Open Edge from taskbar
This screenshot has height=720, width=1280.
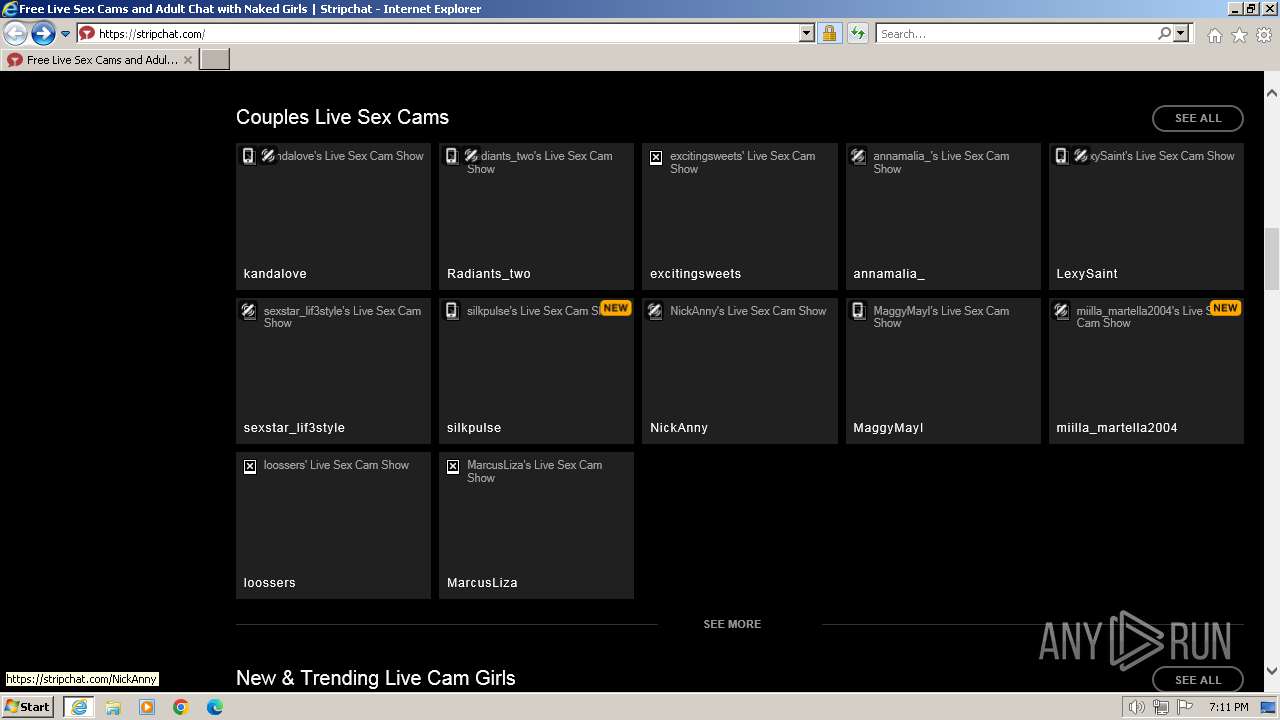tap(215, 707)
